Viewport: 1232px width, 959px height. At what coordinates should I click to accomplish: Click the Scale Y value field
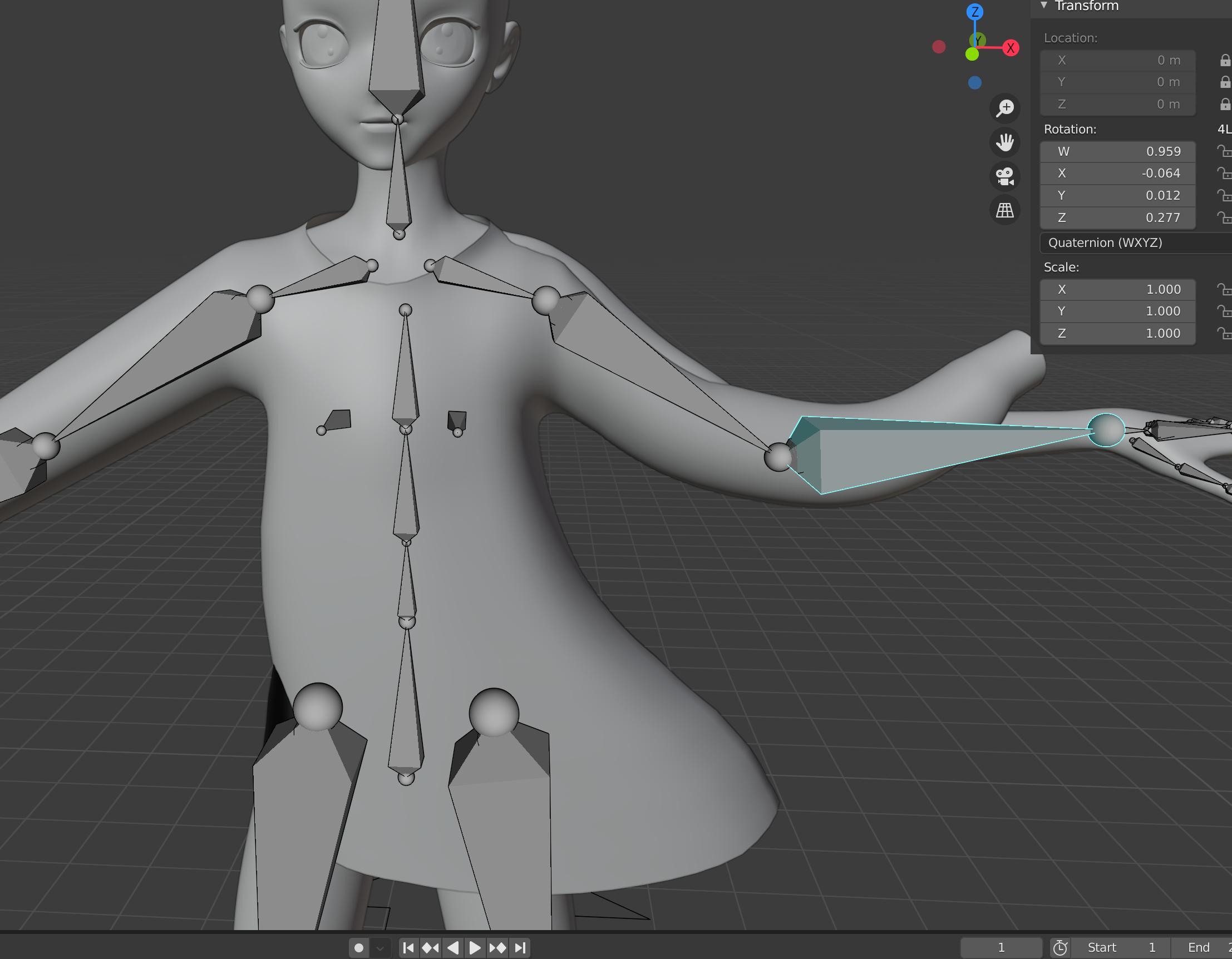(x=1117, y=311)
